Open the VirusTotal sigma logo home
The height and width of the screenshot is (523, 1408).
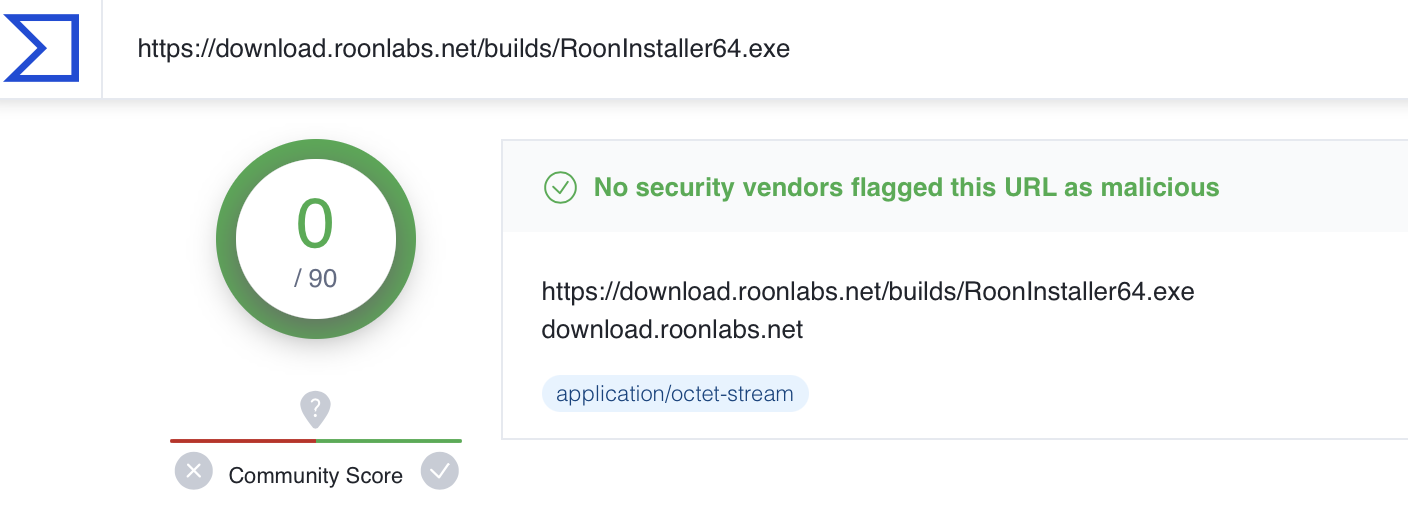(41, 48)
